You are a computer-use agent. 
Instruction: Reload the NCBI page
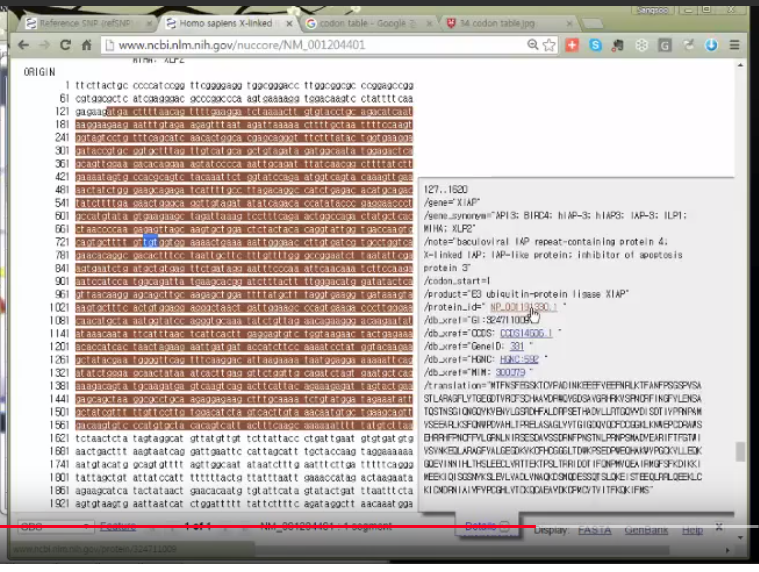coord(65,45)
